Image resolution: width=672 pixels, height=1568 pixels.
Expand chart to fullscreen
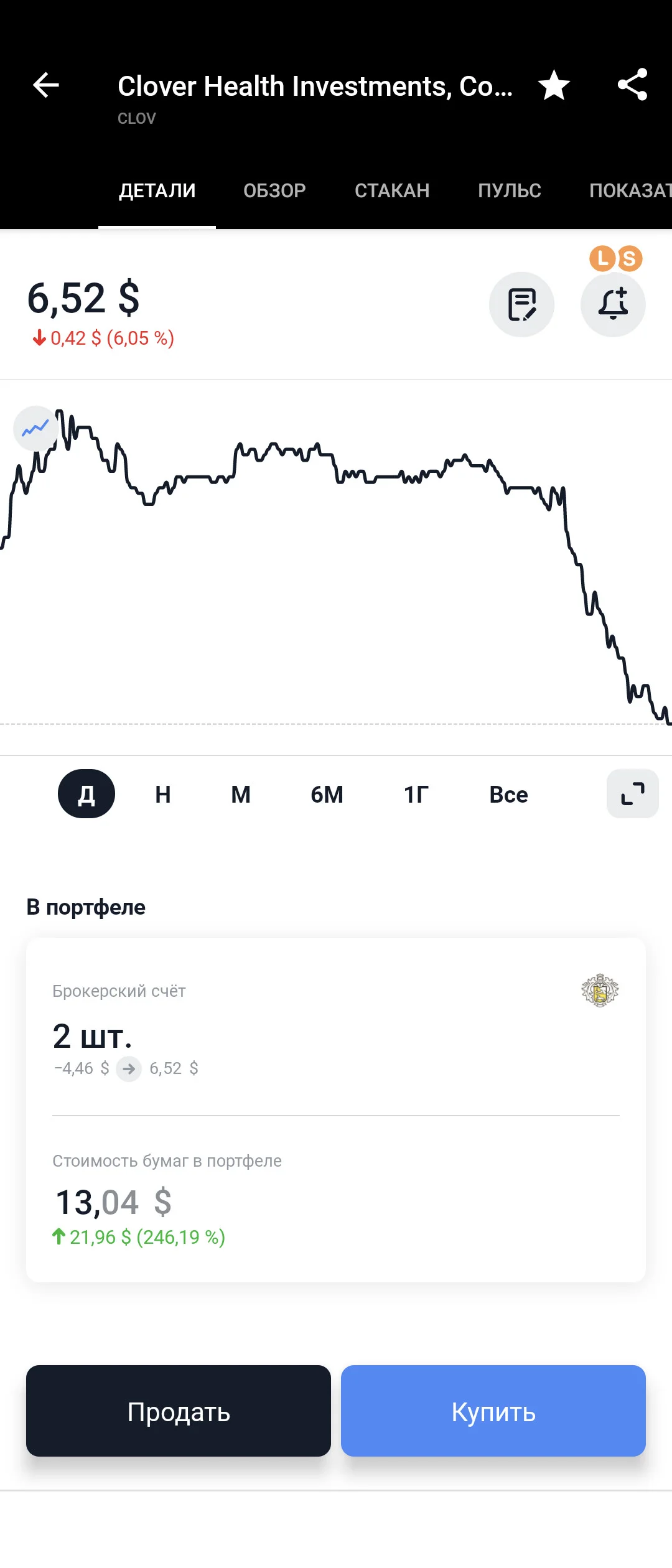click(x=633, y=793)
